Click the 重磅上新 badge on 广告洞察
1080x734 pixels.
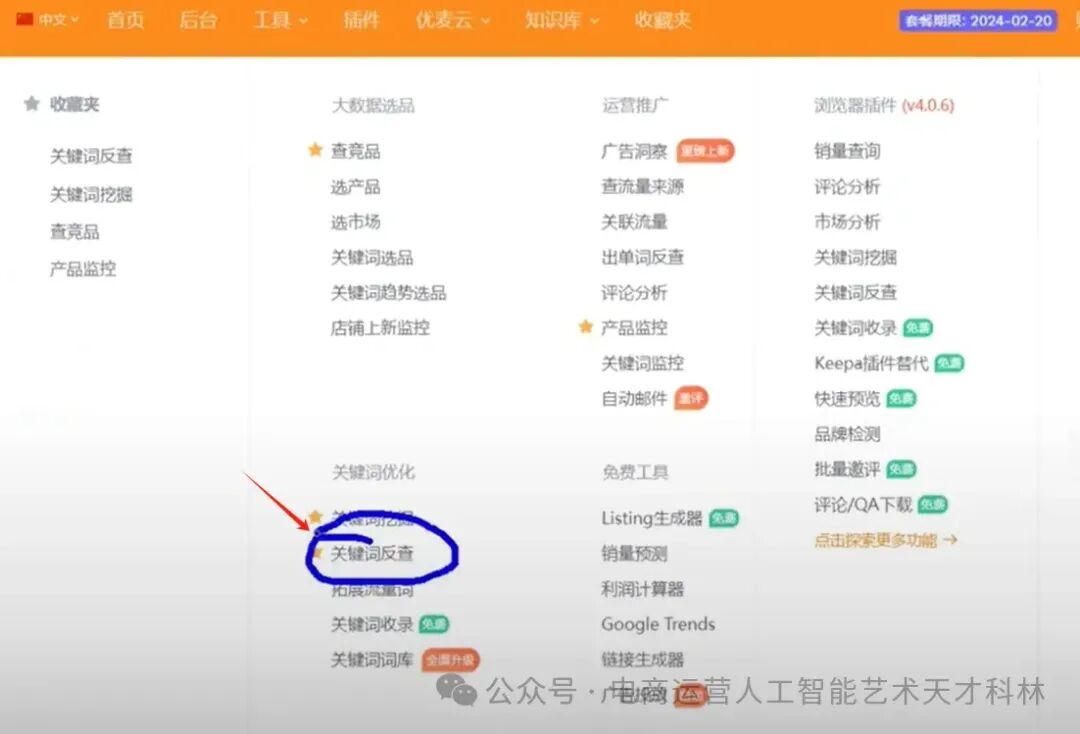point(705,150)
